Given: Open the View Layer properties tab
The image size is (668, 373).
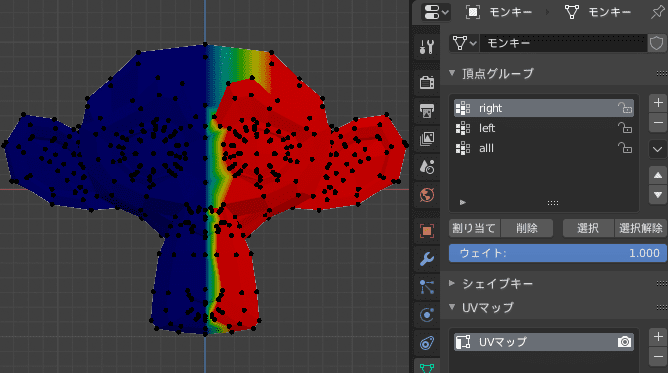Looking at the screenshot, I should click(x=426, y=138).
